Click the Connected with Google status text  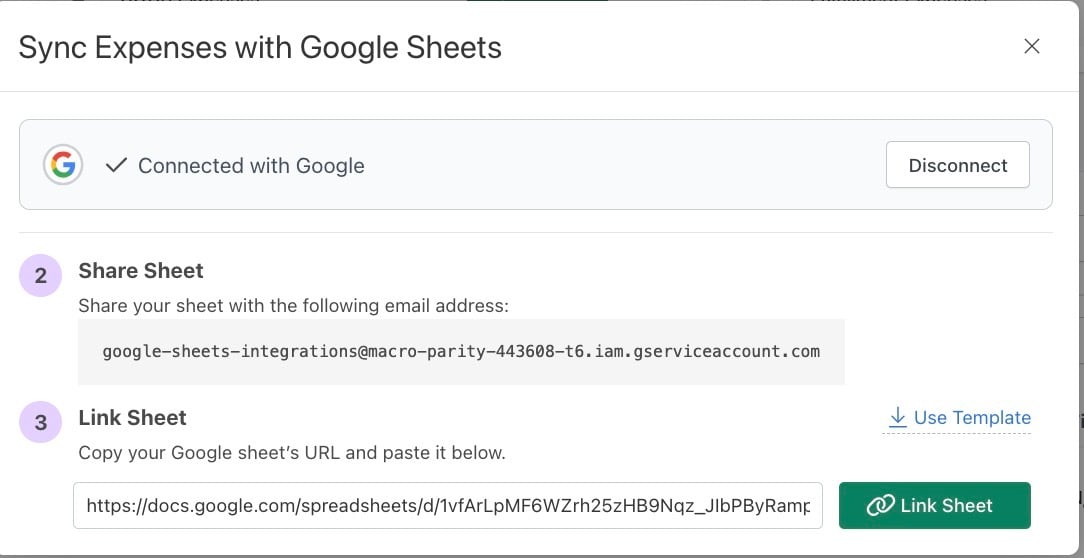coord(251,166)
